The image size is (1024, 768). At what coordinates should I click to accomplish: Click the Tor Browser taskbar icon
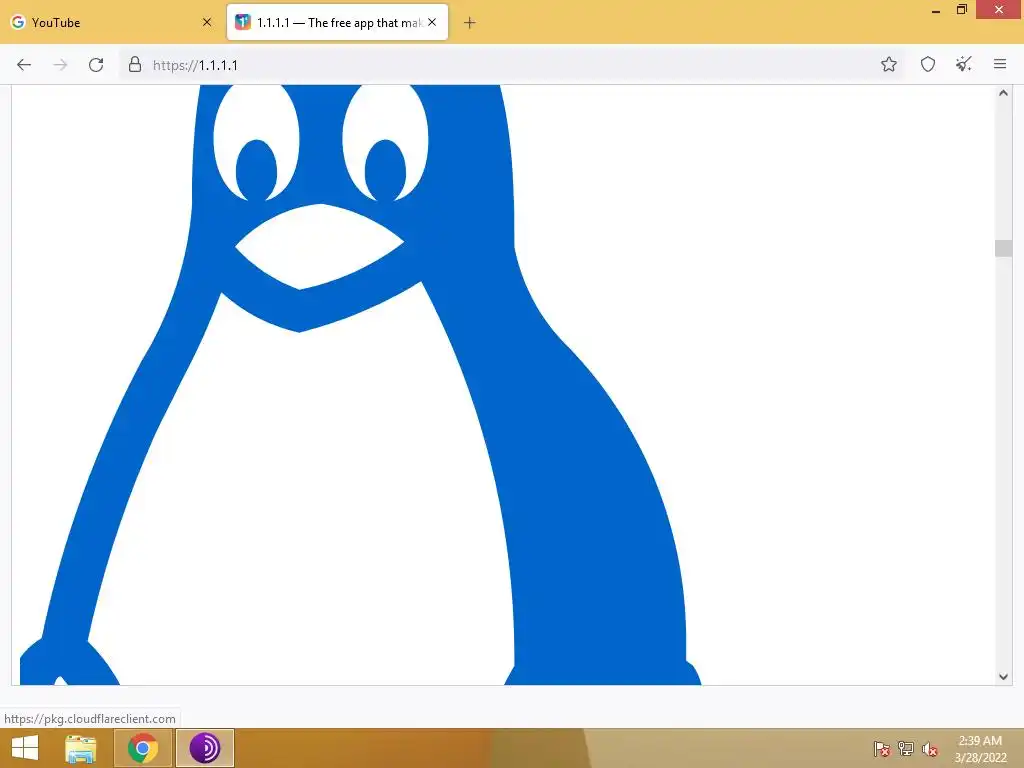[205, 748]
